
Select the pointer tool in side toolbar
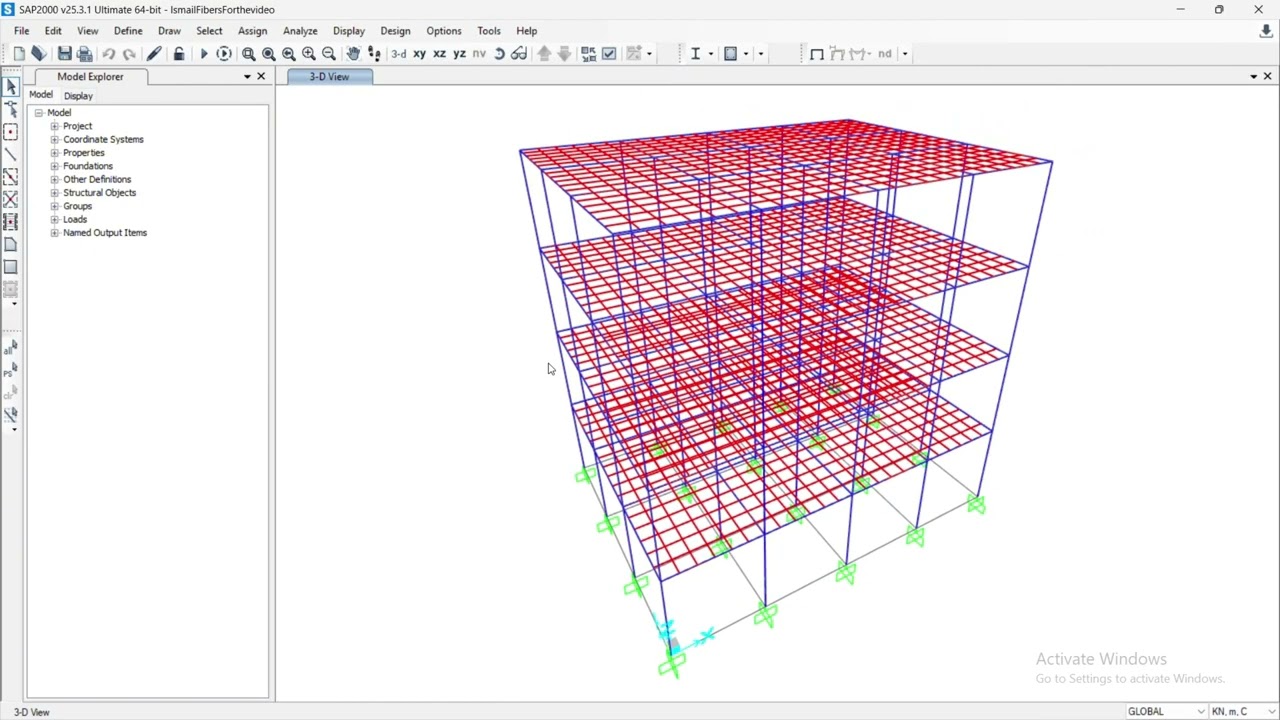coord(11,87)
